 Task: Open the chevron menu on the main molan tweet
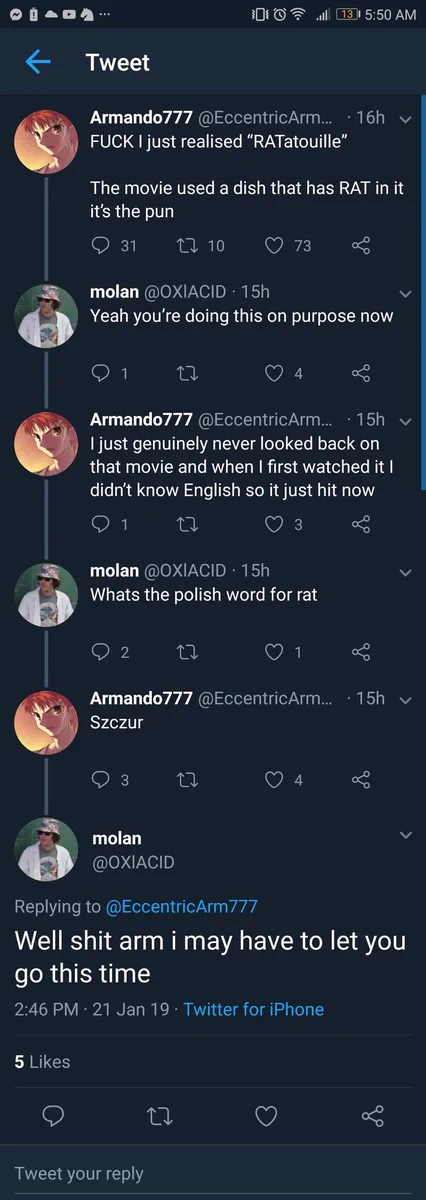tap(405, 834)
